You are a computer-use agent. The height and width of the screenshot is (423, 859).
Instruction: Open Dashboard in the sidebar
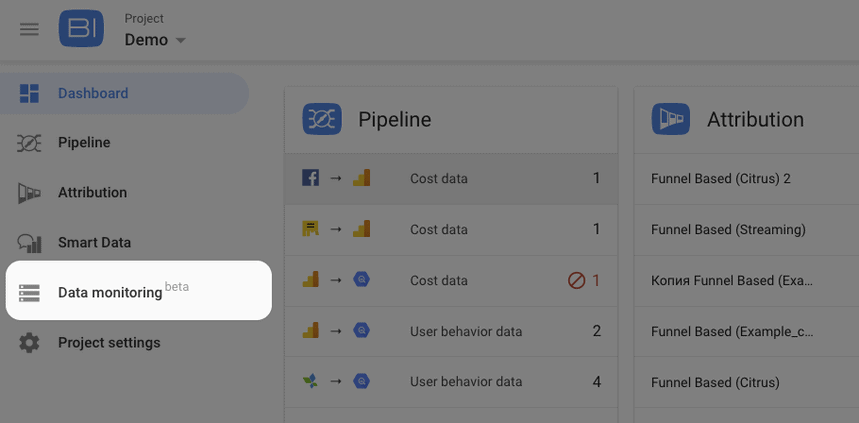click(x=93, y=93)
